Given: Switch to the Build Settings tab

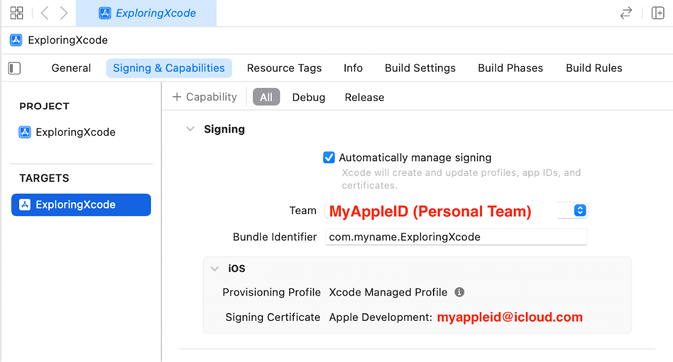Looking at the screenshot, I should tap(420, 68).
